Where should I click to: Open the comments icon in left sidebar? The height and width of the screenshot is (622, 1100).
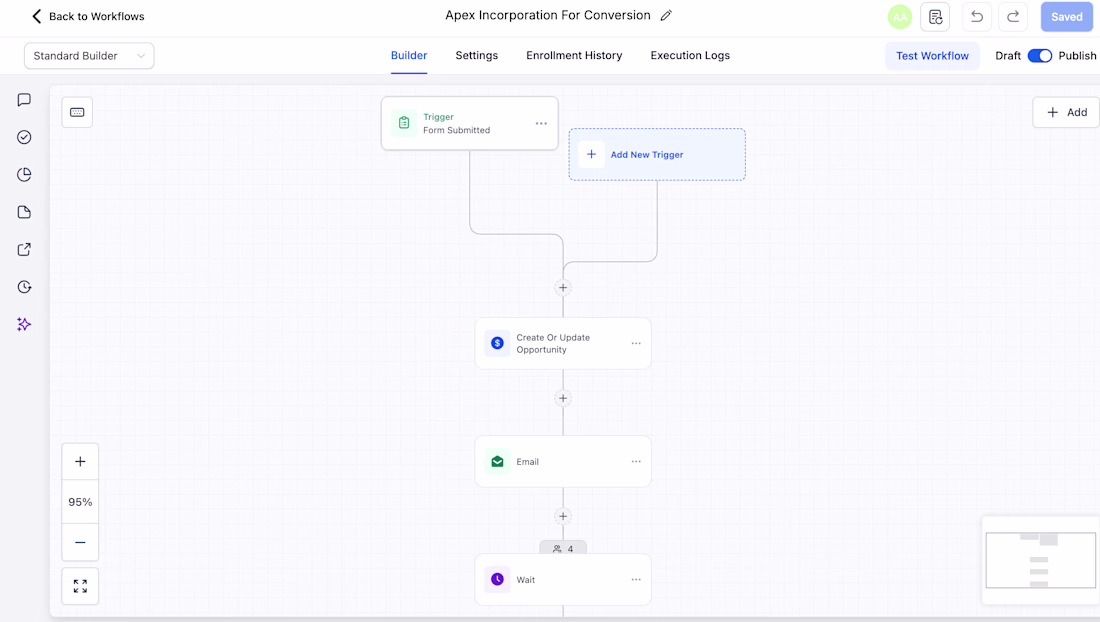click(24, 100)
